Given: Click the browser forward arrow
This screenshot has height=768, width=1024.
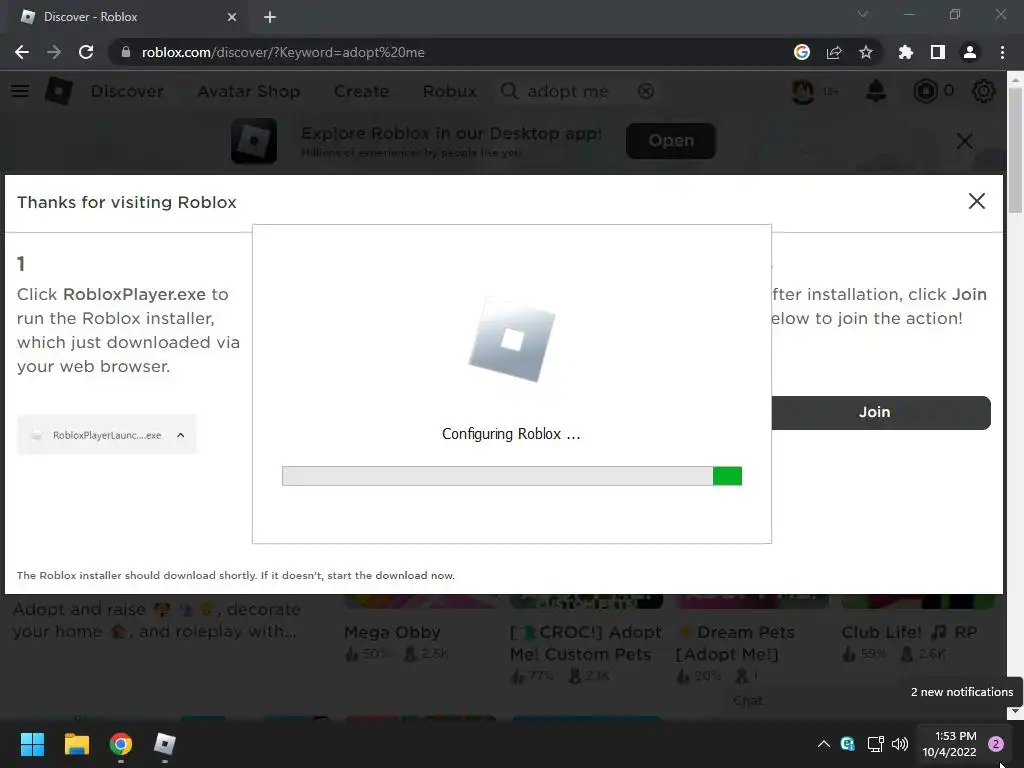Looking at the screenshot, I should coord(54,52).
